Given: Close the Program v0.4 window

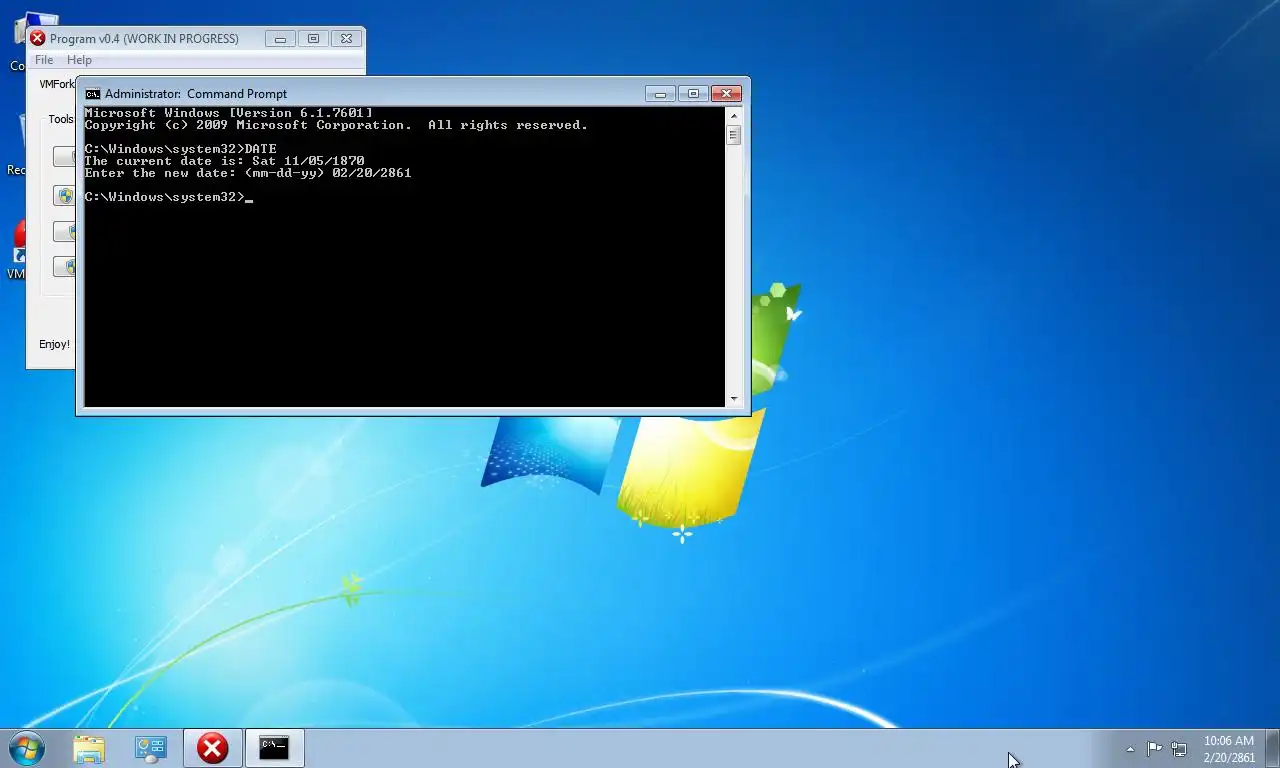Looking at the screenshot, I should (346, 39).
